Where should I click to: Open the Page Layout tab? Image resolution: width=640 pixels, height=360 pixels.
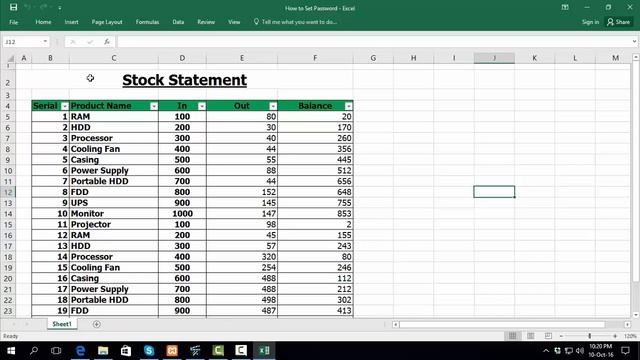pyautogui.click(x=107, y=22)
